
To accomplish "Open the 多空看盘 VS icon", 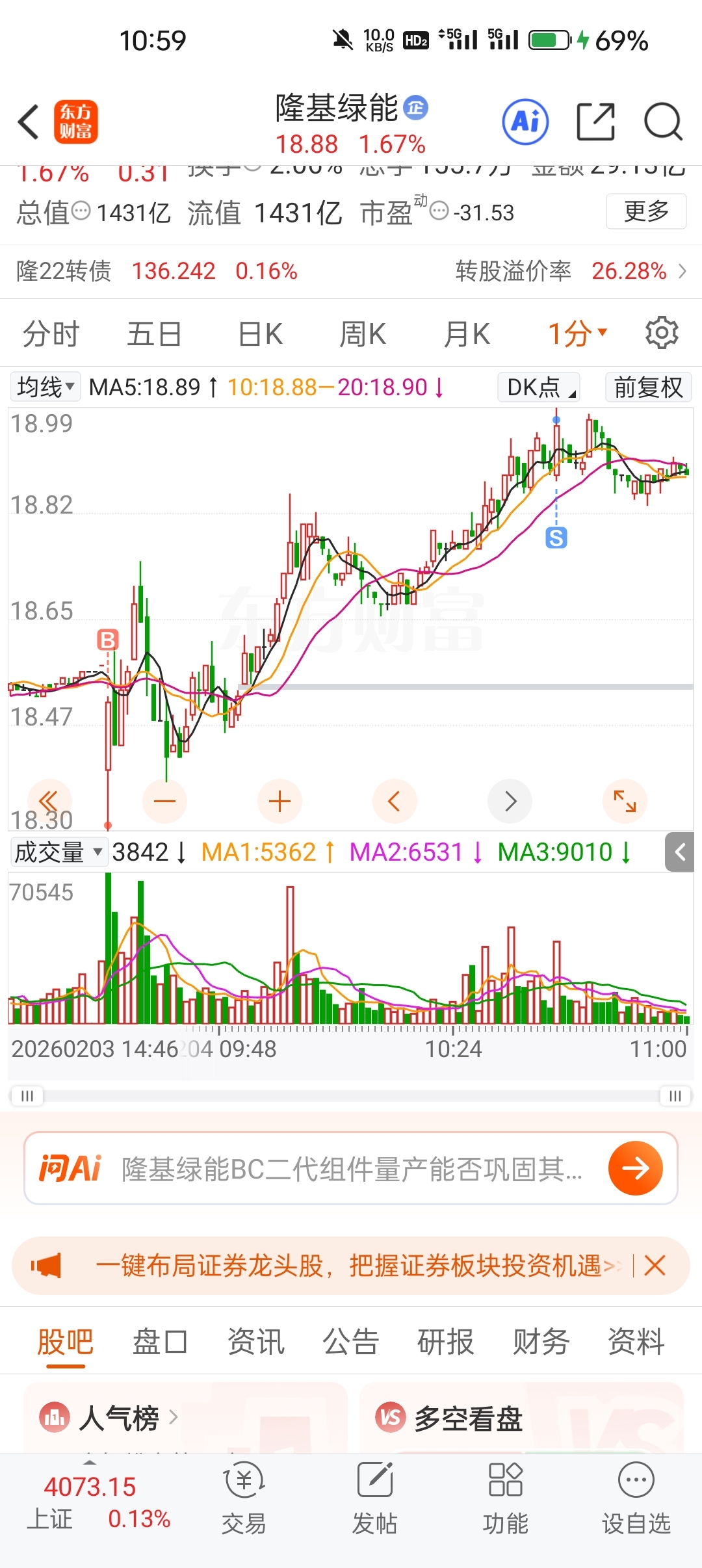I will [x=391, y=1417].
